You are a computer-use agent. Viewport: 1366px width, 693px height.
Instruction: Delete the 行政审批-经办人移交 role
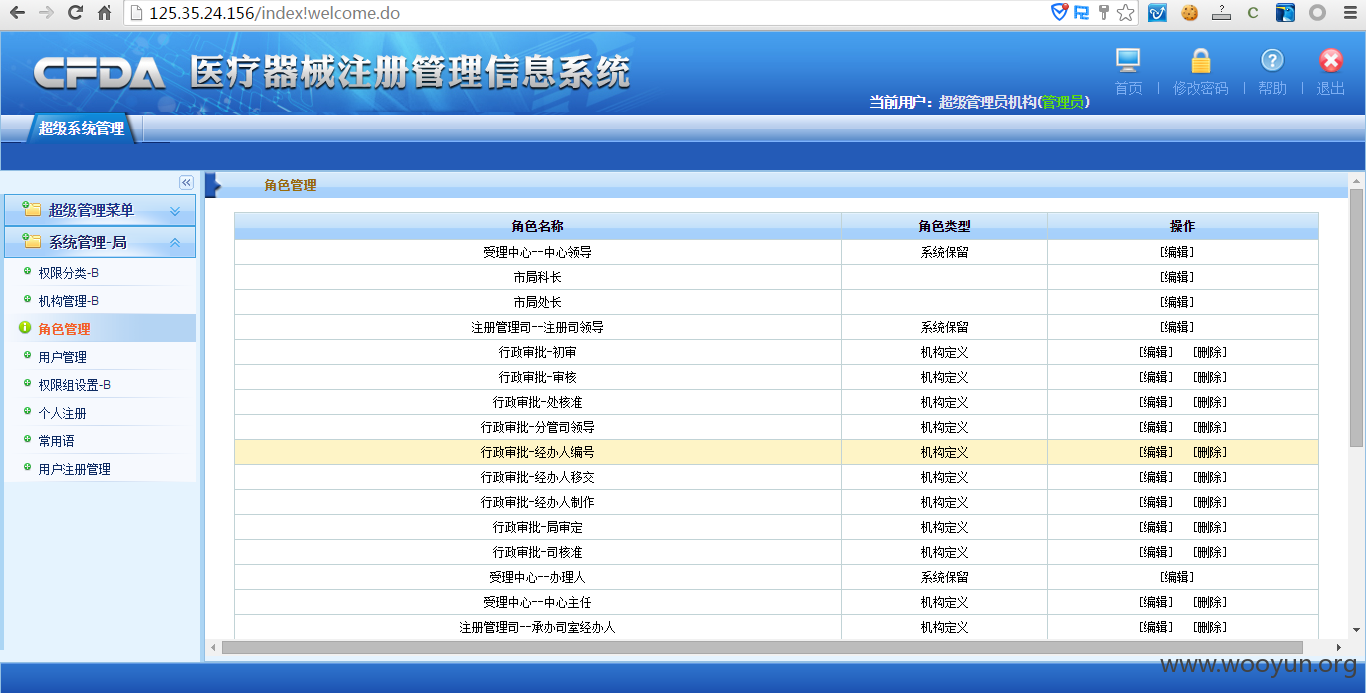coord(1210,477)
